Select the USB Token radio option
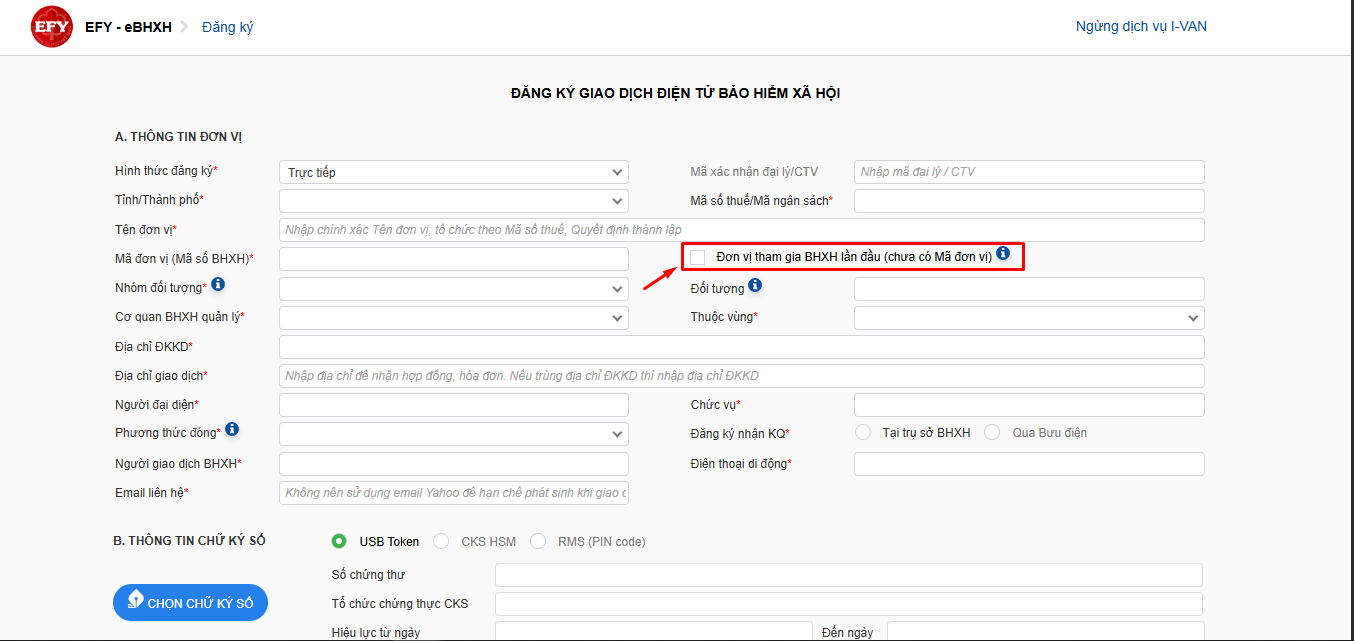The image size is (1354, 641). (340, 541)
